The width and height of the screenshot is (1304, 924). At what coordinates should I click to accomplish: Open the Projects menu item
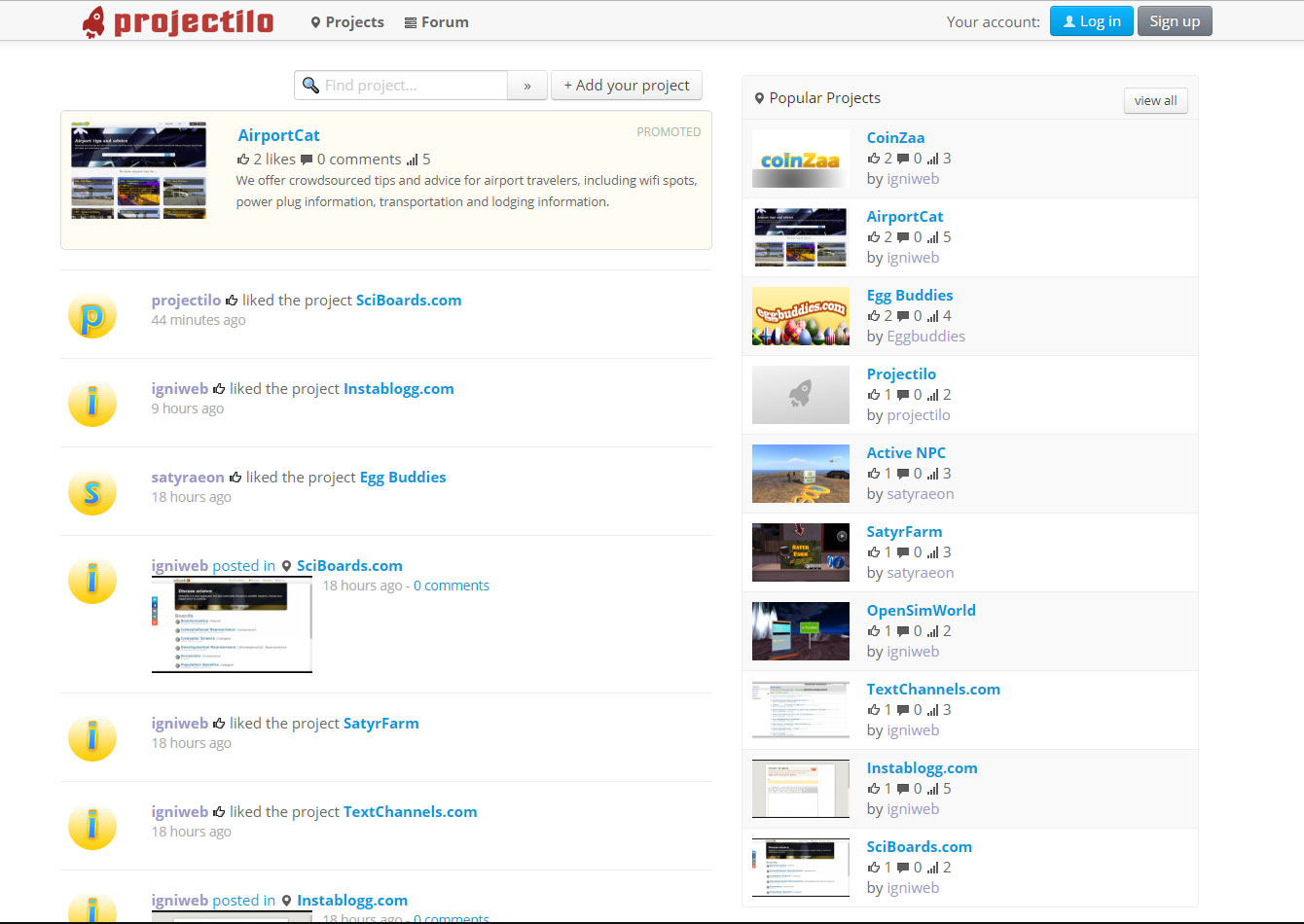347,22
